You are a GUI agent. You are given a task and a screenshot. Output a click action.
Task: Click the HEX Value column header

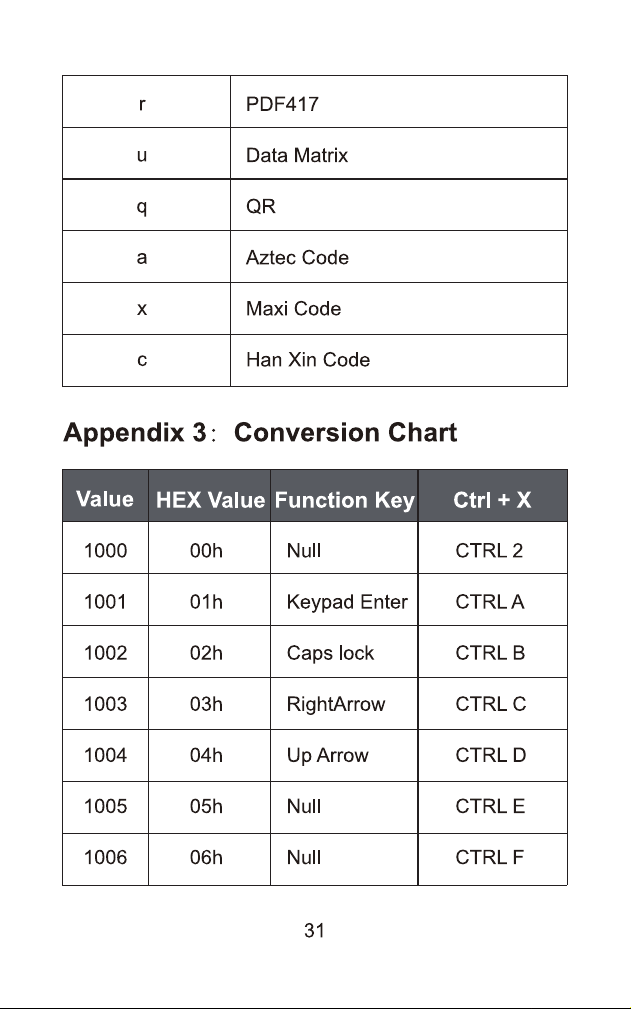coord(210,496)
